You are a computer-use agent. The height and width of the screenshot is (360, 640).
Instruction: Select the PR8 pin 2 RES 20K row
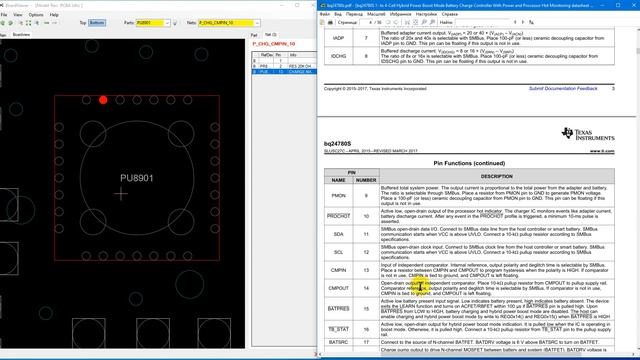(284, 66)
